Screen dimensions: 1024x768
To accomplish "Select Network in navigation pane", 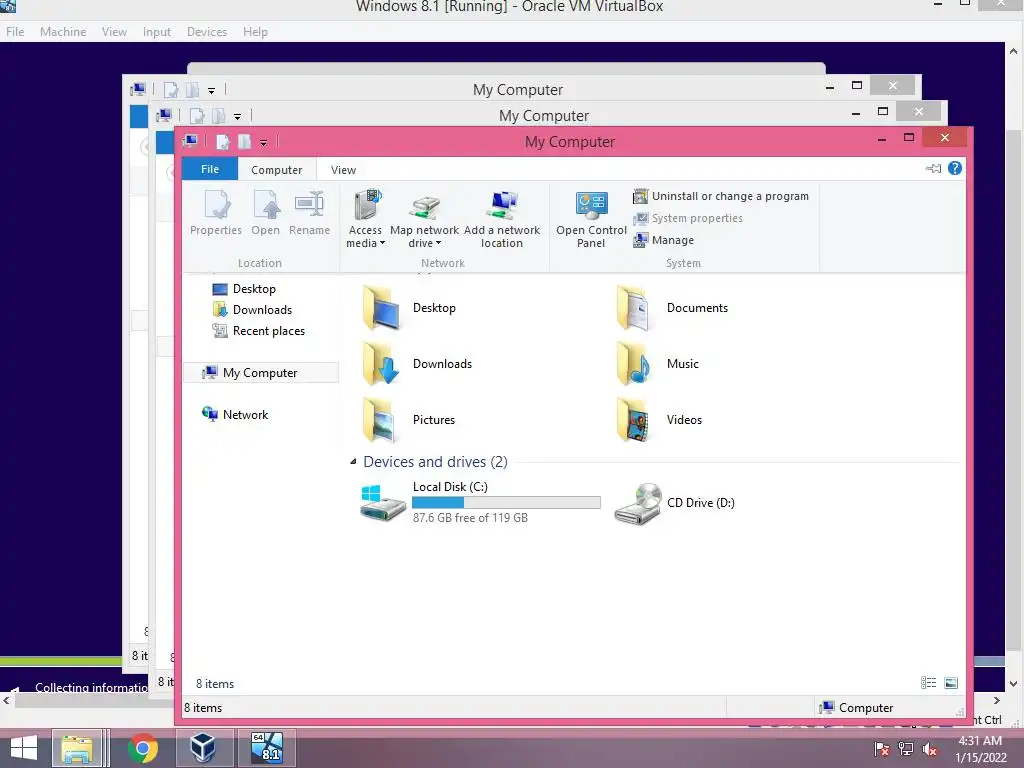I will (236, 415).
